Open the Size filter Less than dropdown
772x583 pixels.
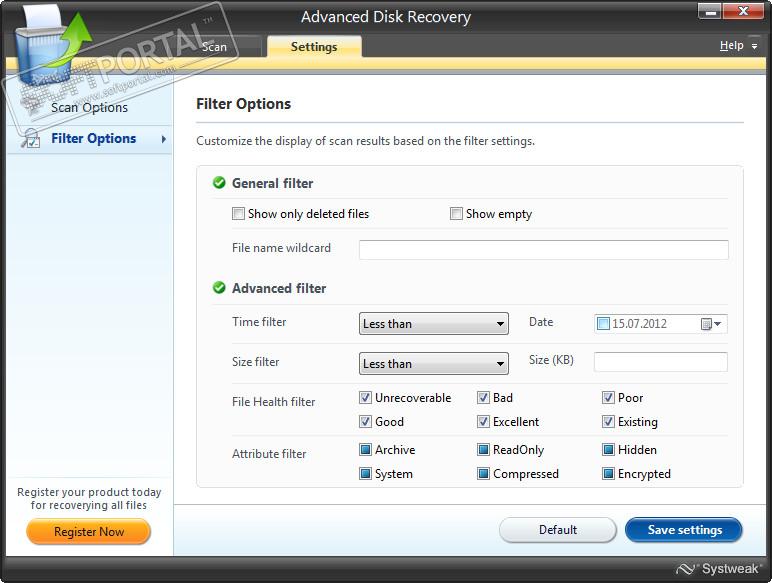pyautogui.click(x=434, y=363)
